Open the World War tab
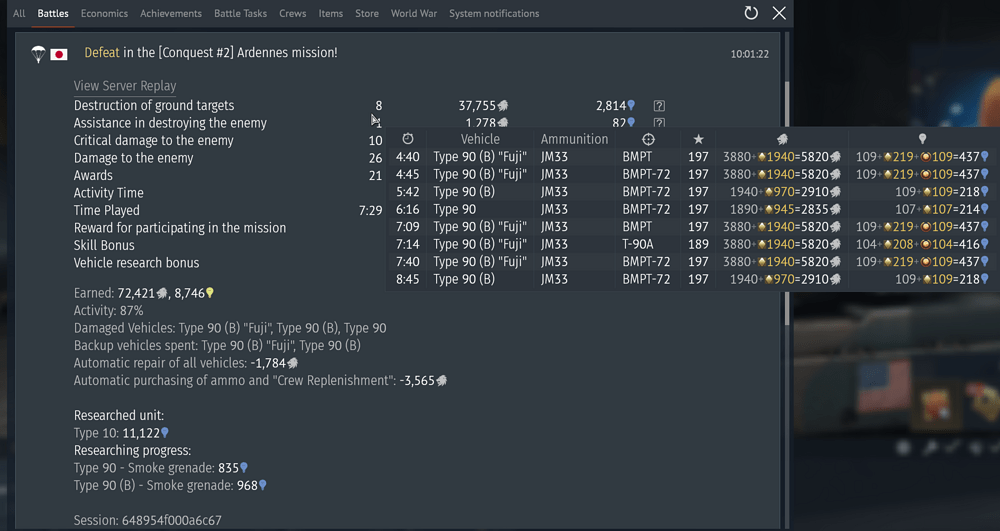Image resolution: width=1000 pixels, height=531 pixels. [x=414, y=13]
